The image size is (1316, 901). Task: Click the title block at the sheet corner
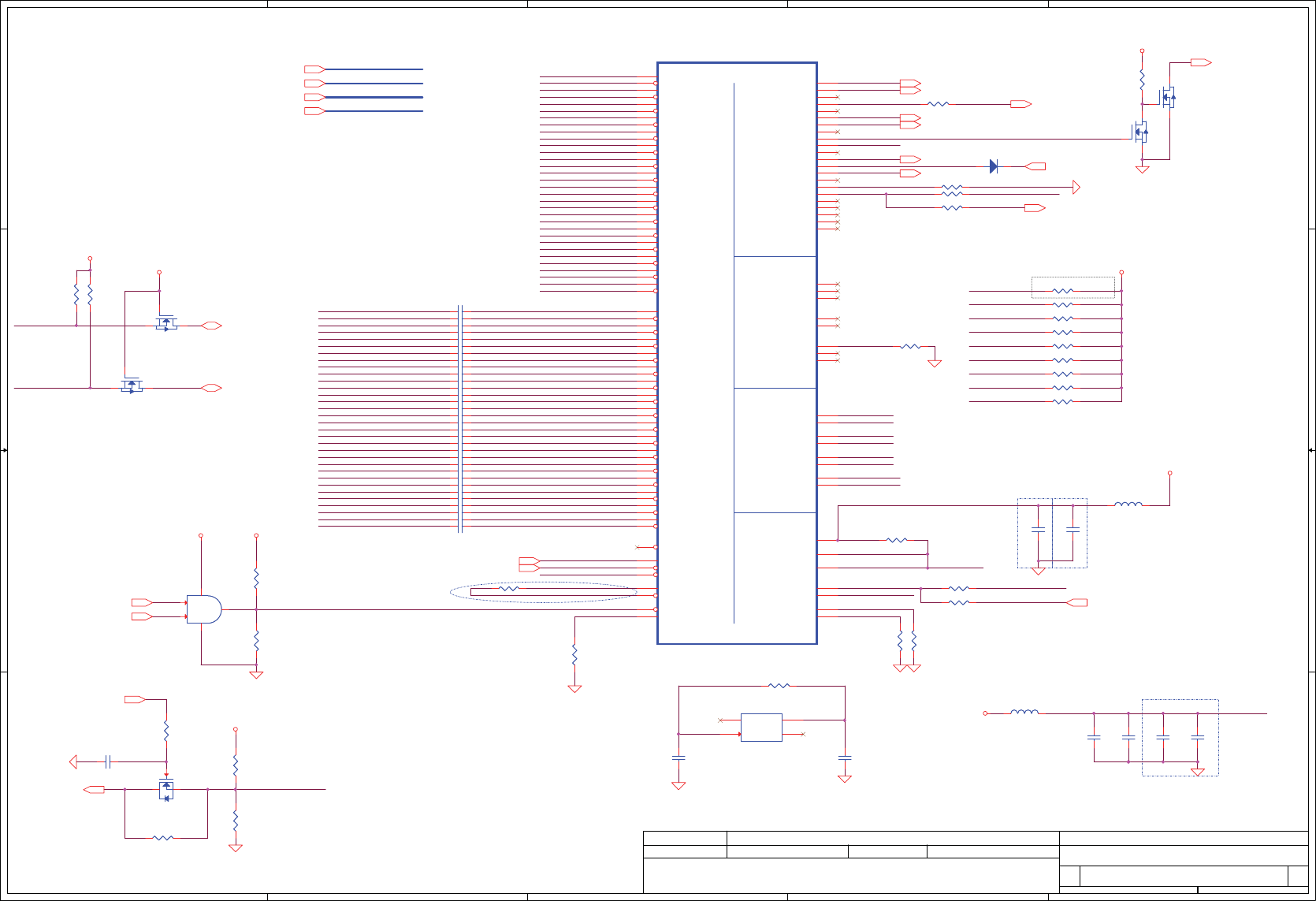pos(976,862)
